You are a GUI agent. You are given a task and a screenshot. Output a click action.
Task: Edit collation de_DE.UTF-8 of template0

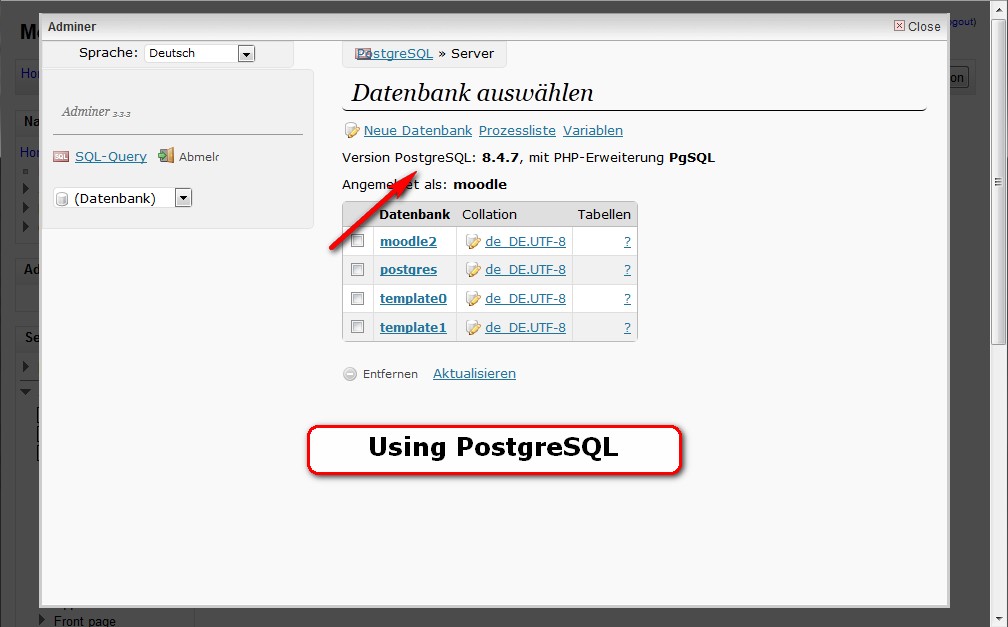coord(525,298)
